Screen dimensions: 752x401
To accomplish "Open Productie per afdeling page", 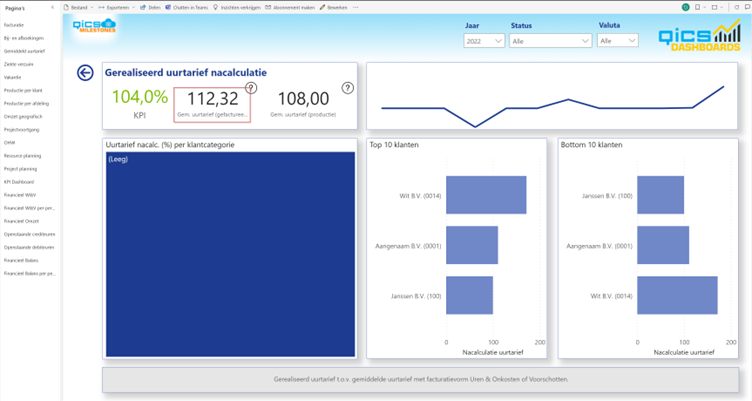I will [x=26, y=104].
